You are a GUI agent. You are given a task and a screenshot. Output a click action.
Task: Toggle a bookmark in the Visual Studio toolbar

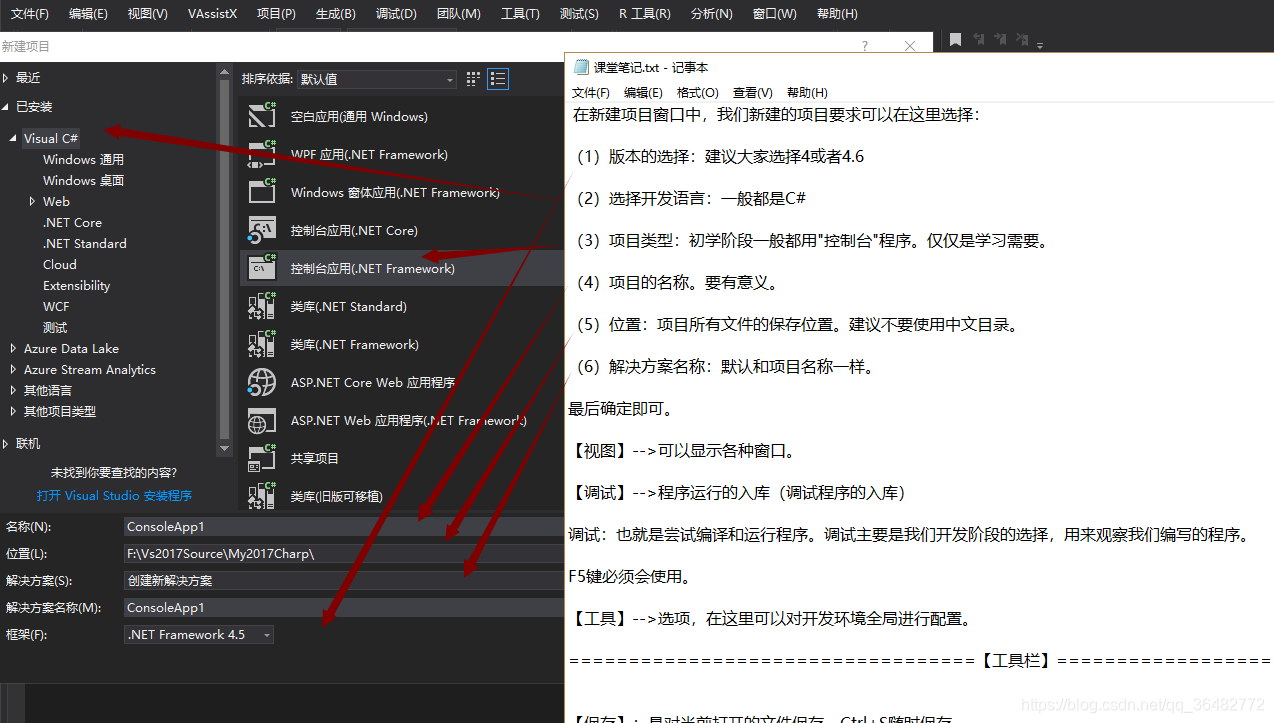pyautogui.click(x=955, y=40)
